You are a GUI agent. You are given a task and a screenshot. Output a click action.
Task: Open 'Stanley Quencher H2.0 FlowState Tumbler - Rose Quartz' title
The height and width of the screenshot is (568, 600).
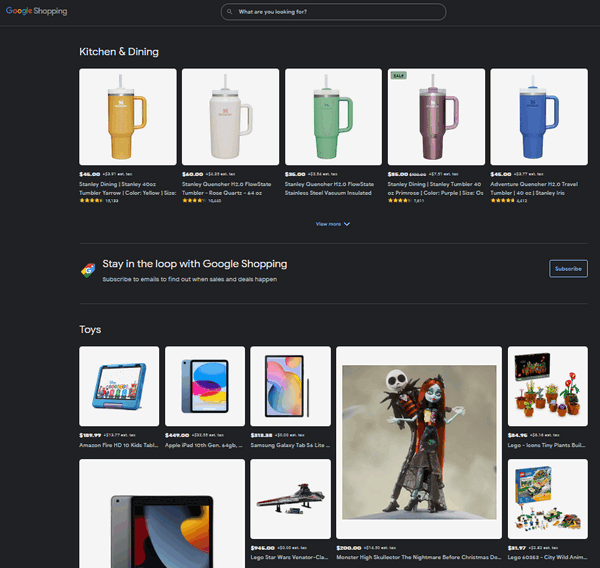227,188
